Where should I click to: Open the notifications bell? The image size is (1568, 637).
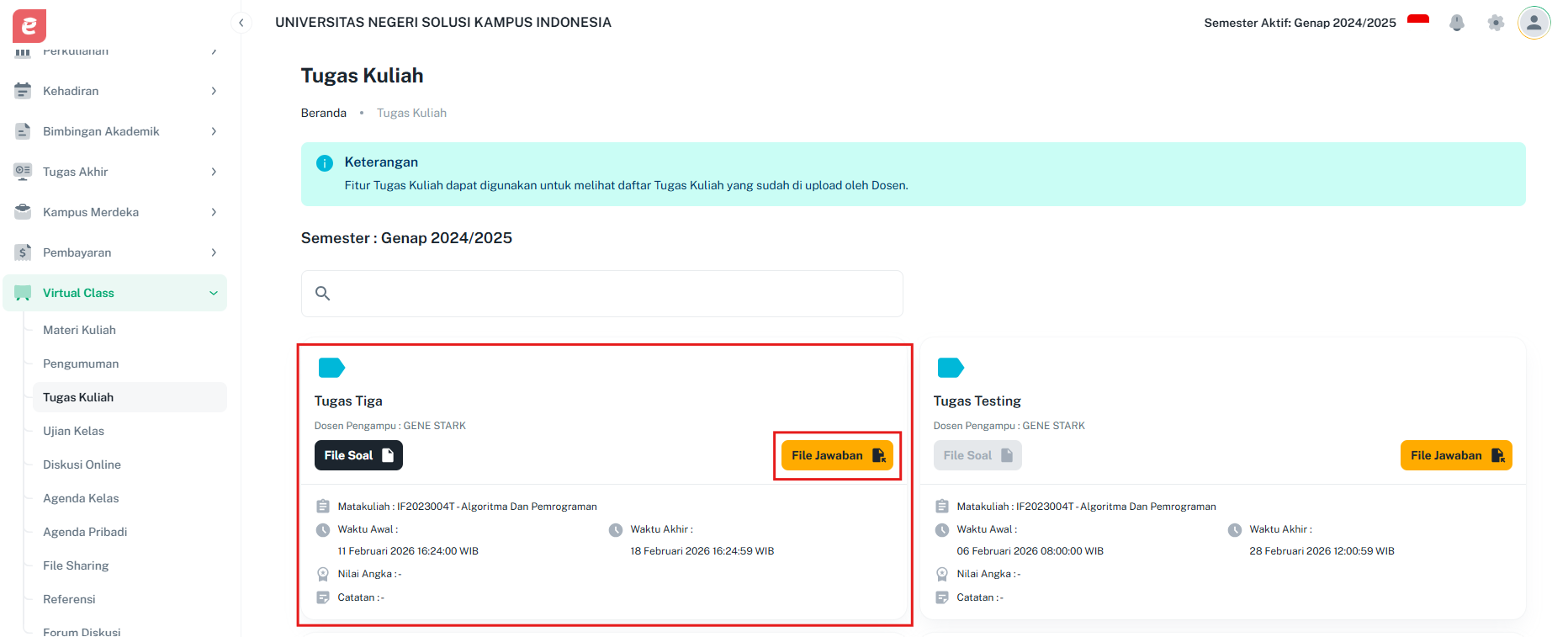coord(1457,23)
